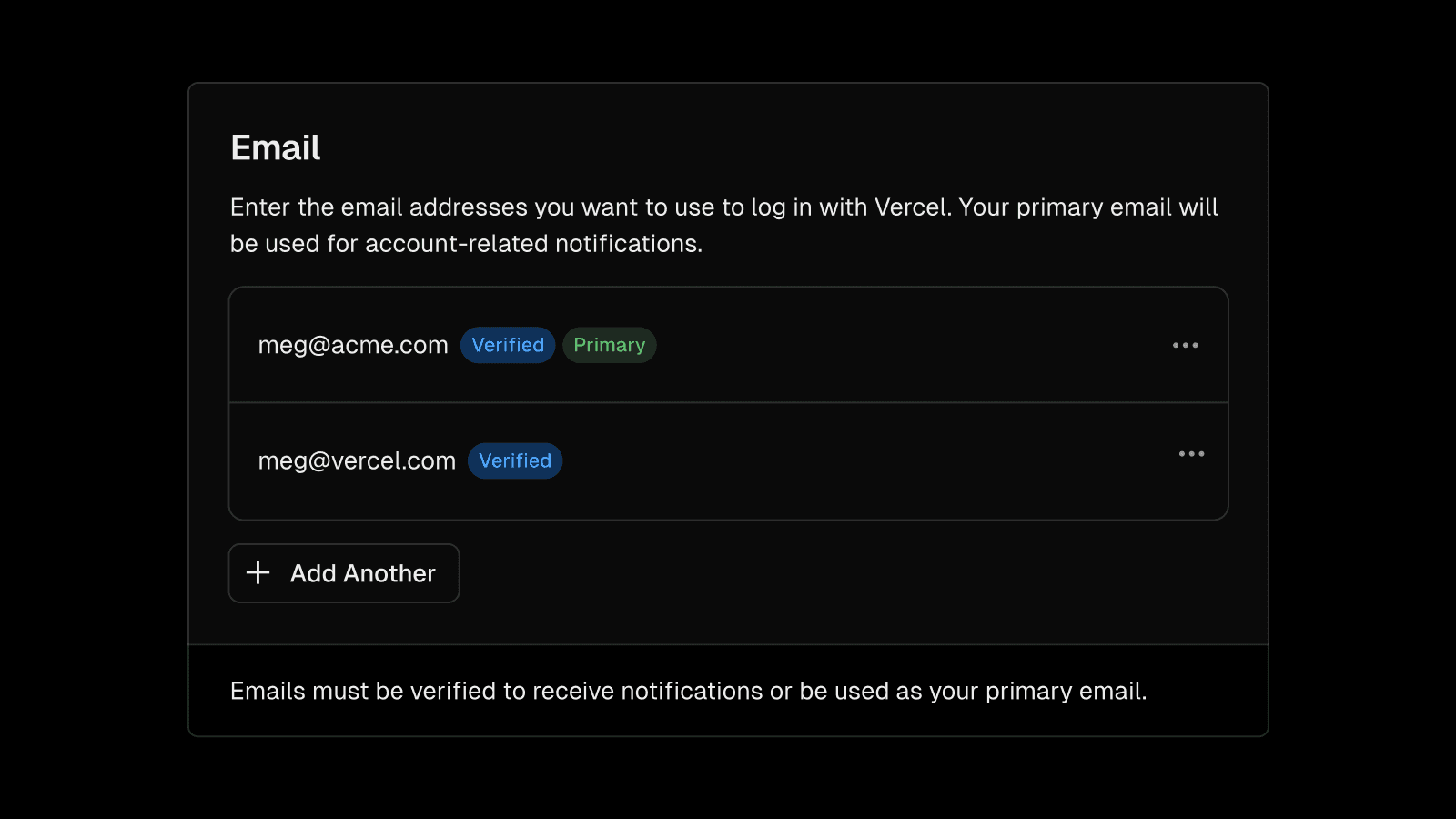1456x819 pixels.
Task: Select the meg@acme.com email address text
Action: (x=353, y=346)
